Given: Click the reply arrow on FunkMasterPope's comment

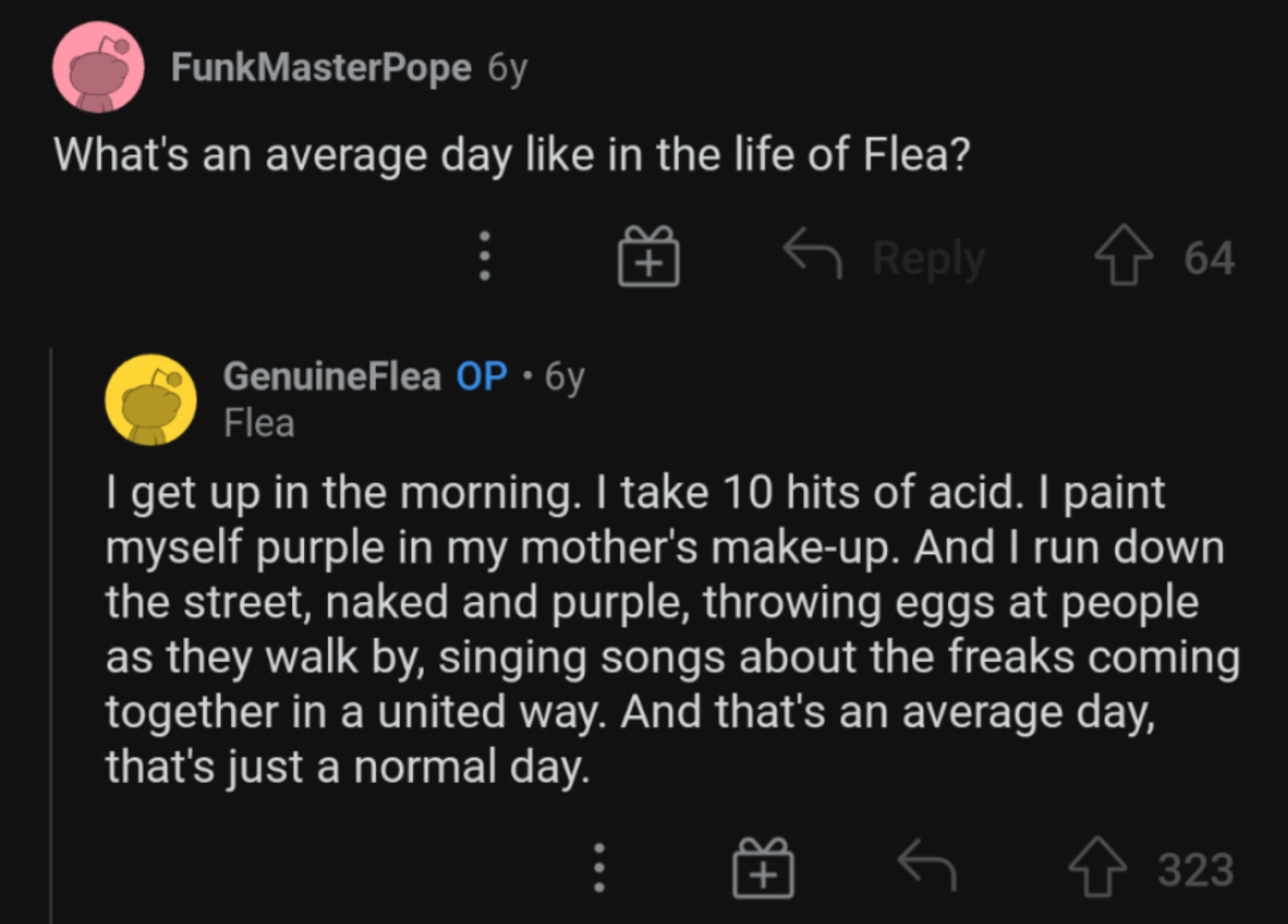Looking at the screenshot, I should coord(813,253).
